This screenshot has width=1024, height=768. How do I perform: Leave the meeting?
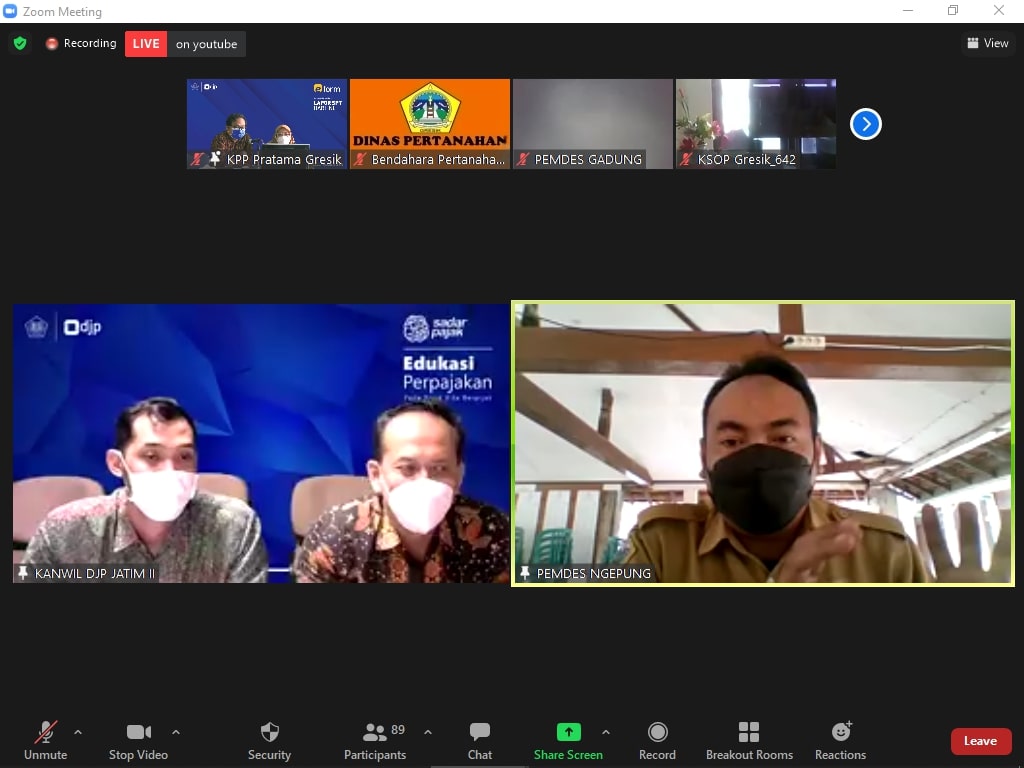click(980, 741)
